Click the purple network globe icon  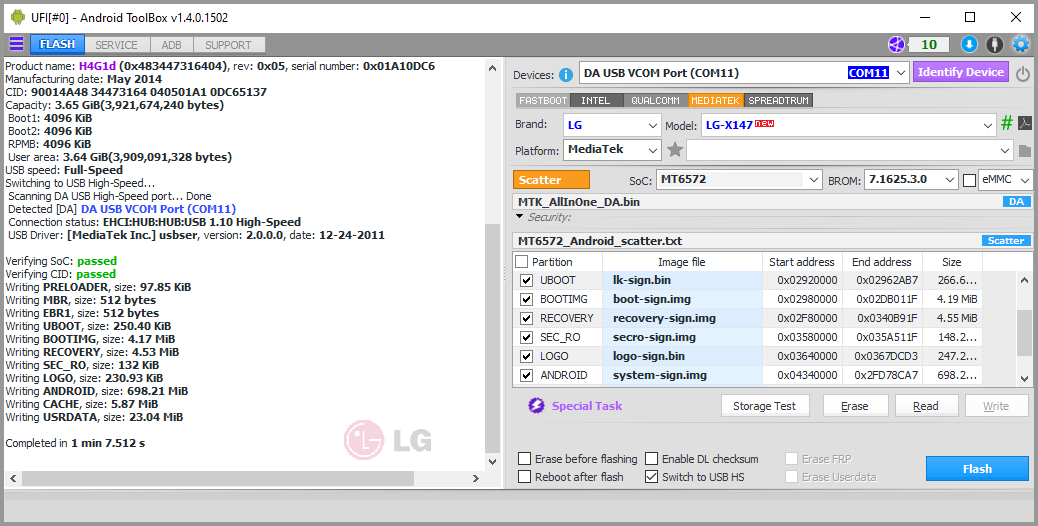(x=896, y=44)
